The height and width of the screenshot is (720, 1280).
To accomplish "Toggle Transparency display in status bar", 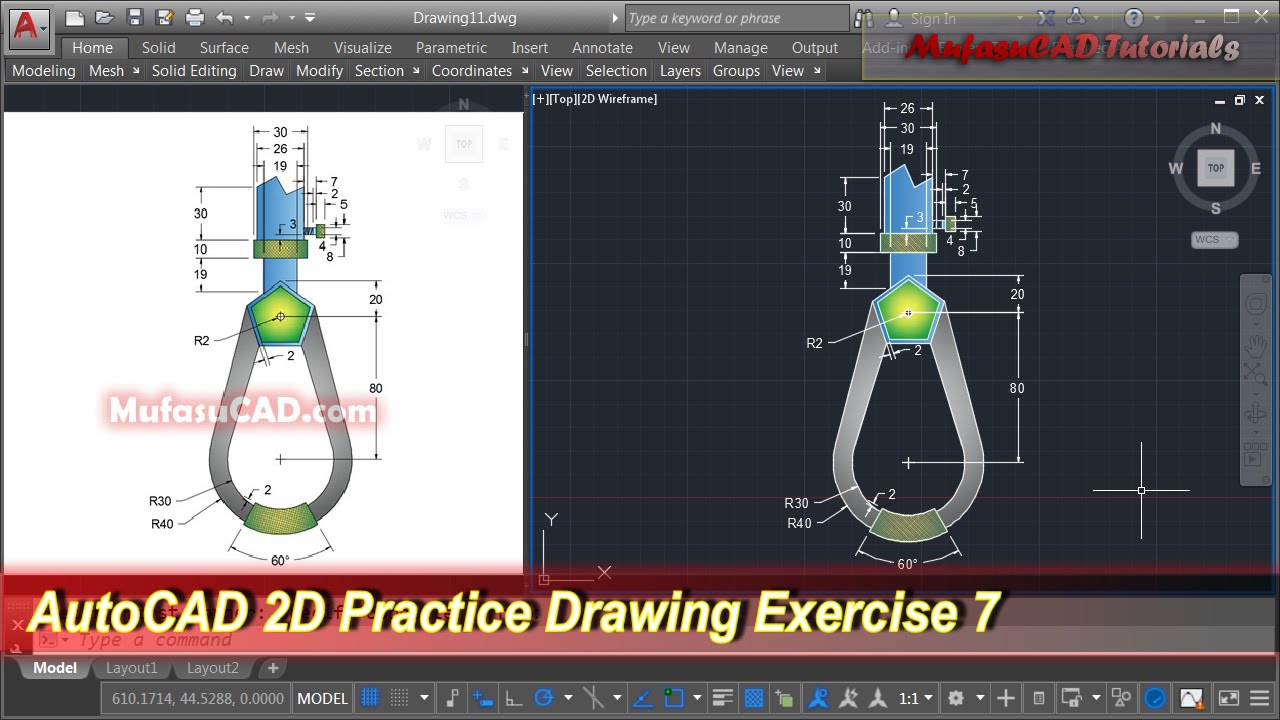I will [x=755, y=698].
